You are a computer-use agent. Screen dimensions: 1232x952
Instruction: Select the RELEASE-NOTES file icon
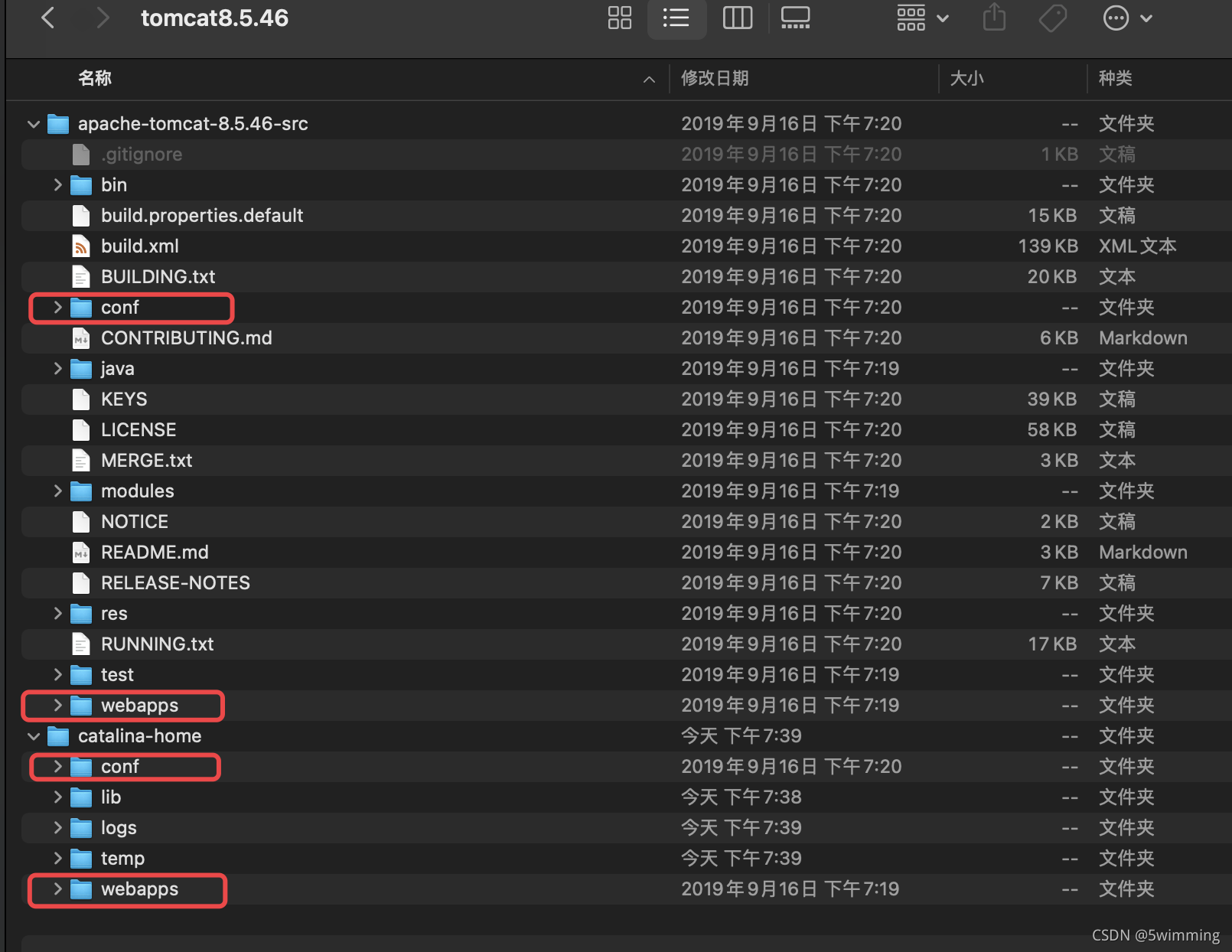coord(81,583)
